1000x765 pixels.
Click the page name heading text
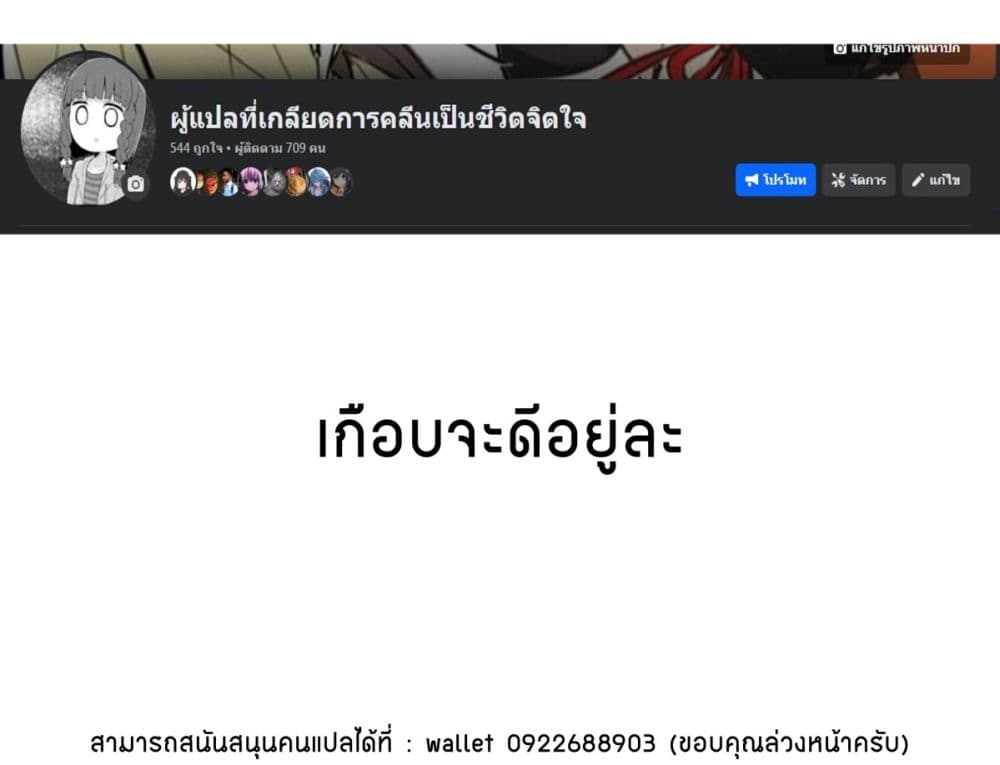(x=378, y=119)
